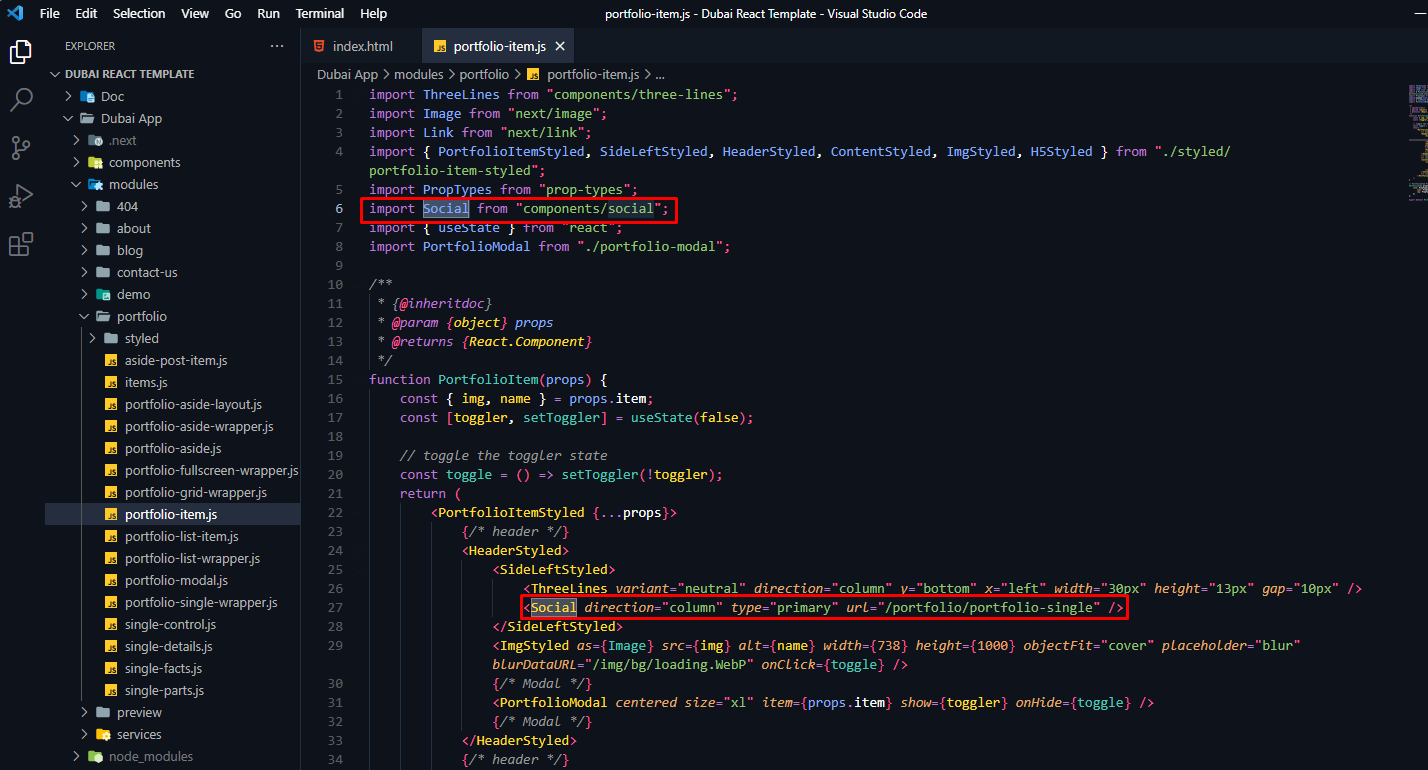
Task: Click the Dubai App folder icon
Action: (87, 118)
